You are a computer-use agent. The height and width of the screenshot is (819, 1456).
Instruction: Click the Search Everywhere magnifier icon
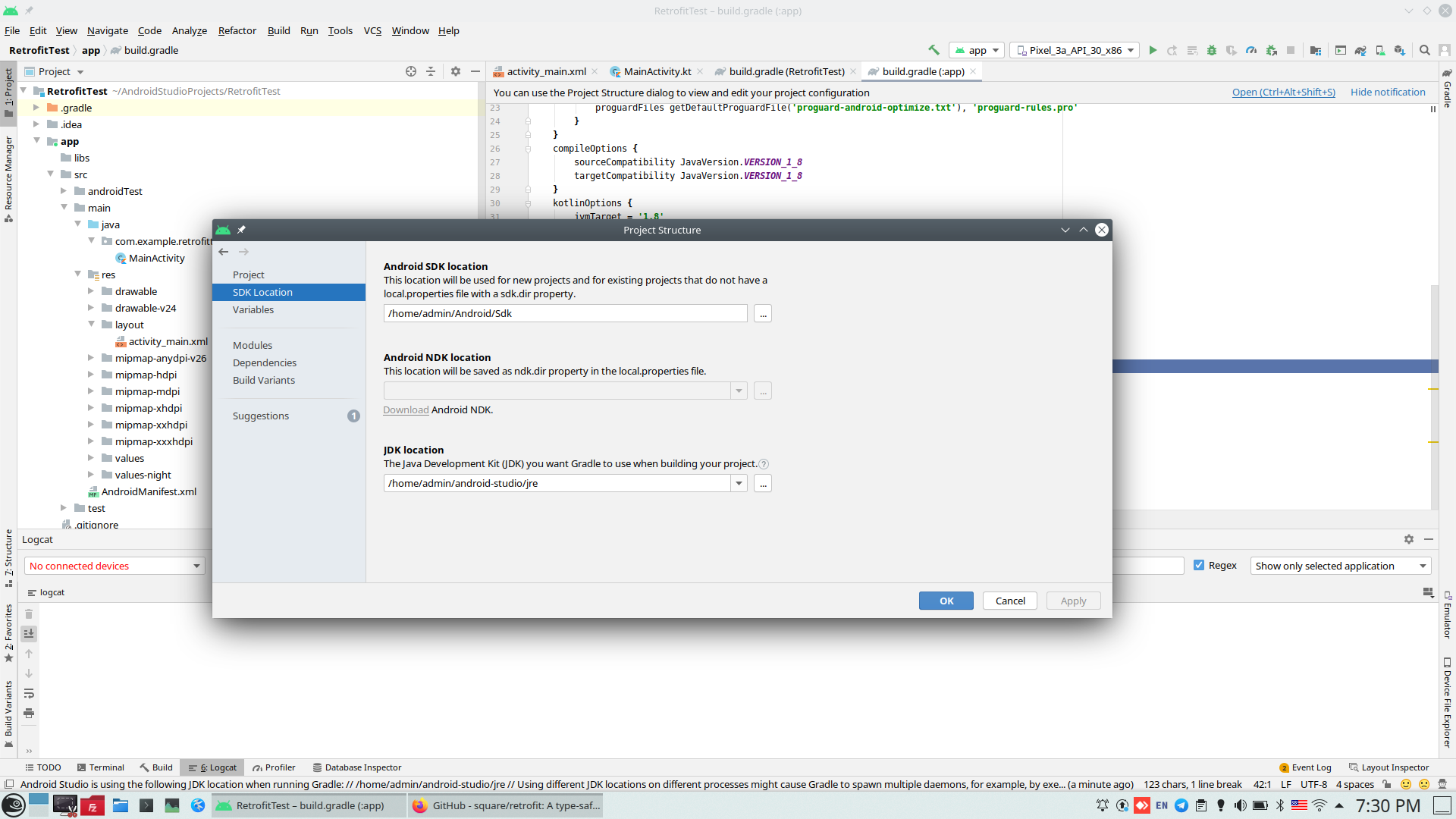(x=1425, y=50)
